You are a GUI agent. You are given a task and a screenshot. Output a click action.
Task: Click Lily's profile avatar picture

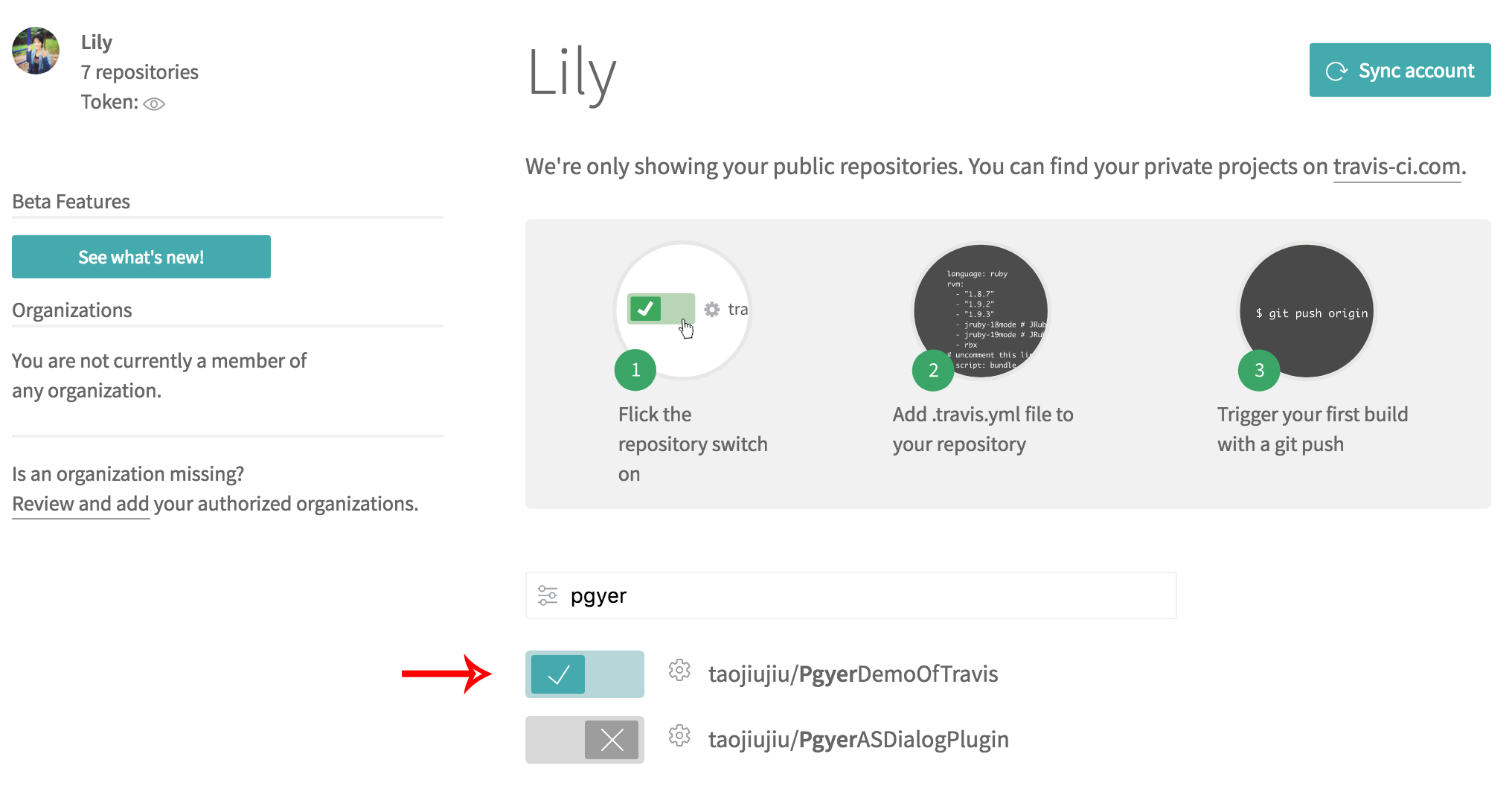[x=36, y=51]
